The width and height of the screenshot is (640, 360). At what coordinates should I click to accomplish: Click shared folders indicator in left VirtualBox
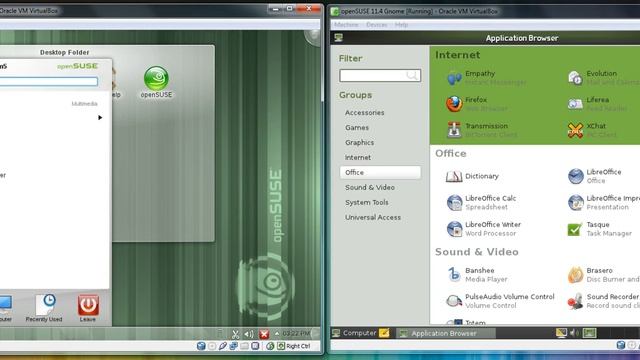[x=244, y=346]
